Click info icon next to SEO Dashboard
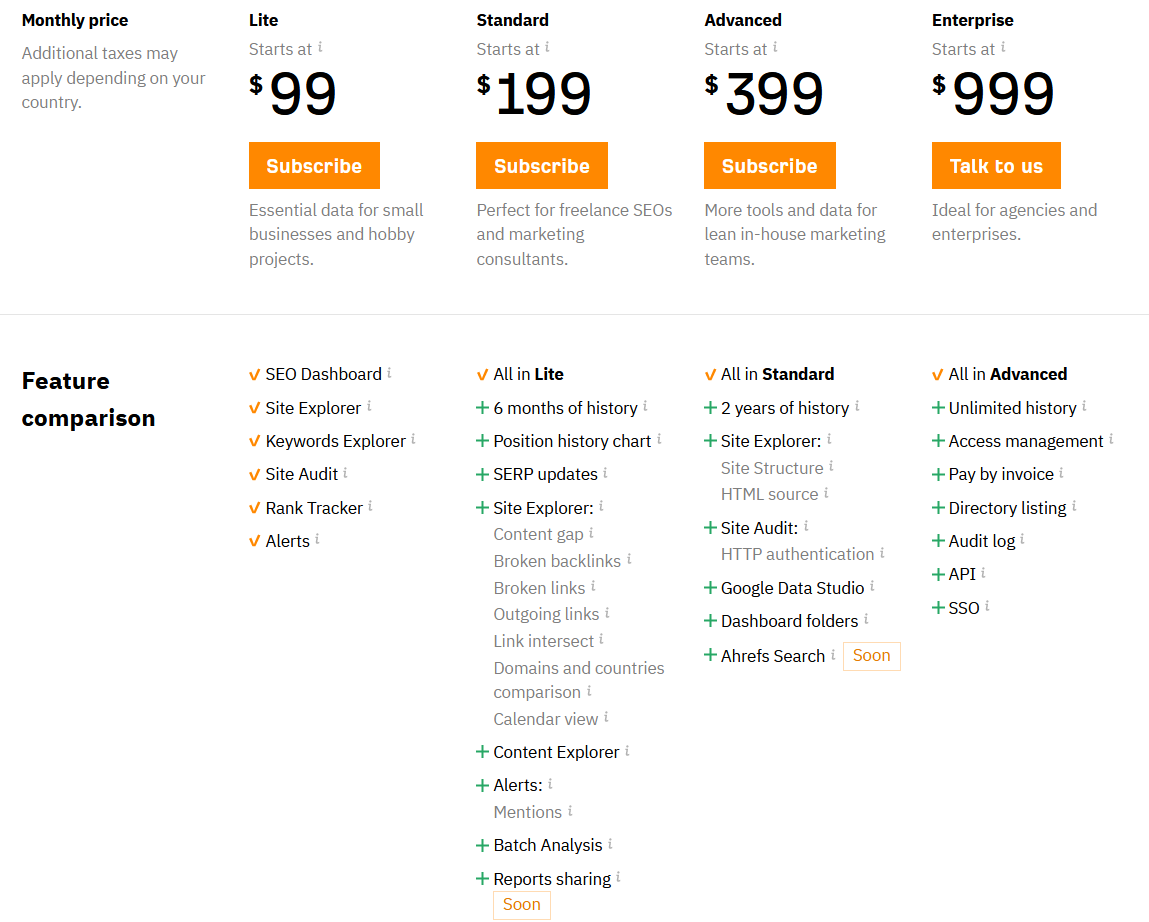The image size is (1149, 922). 389,373
